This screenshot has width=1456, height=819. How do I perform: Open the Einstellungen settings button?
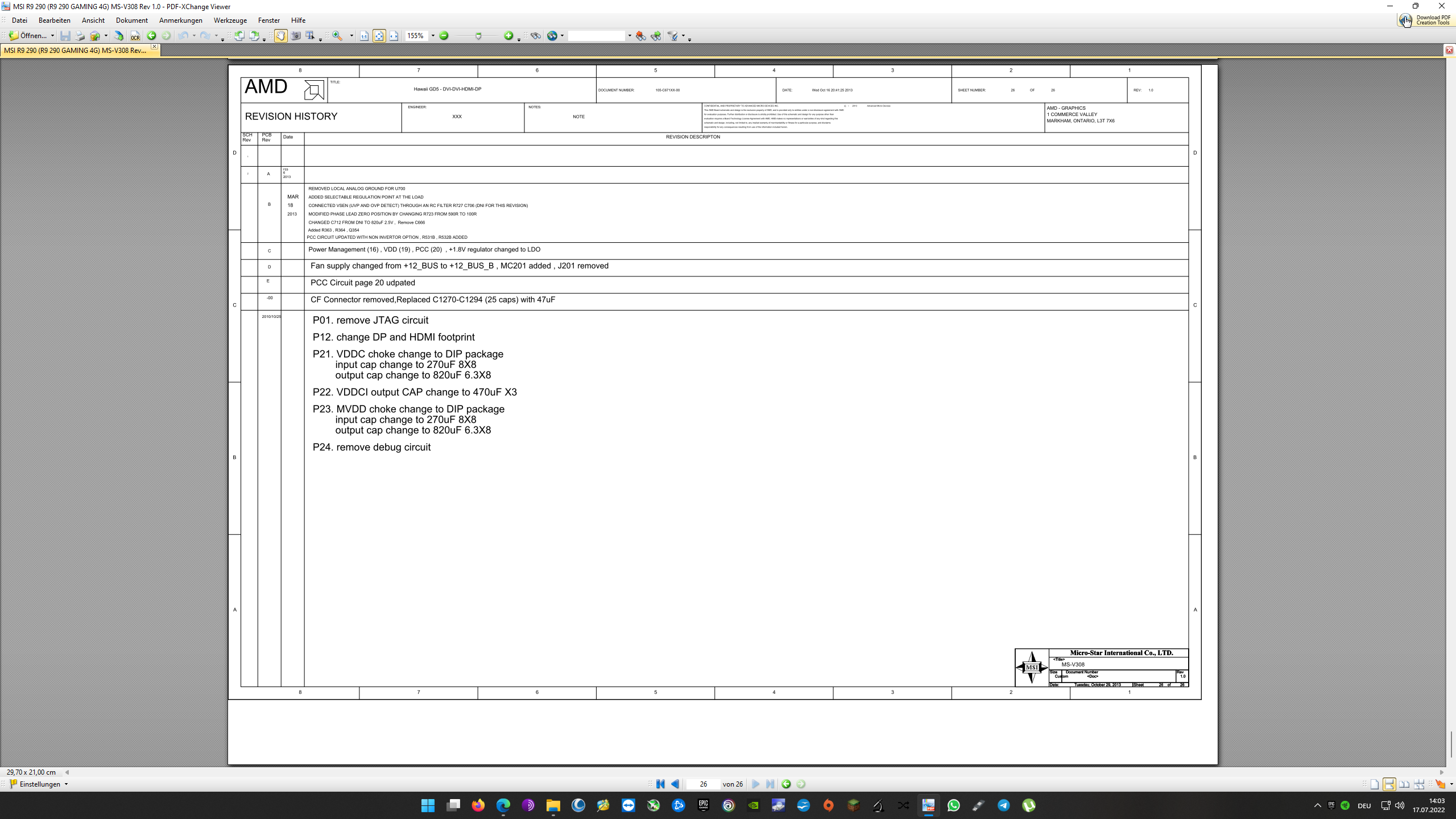[x=39, y=784]
